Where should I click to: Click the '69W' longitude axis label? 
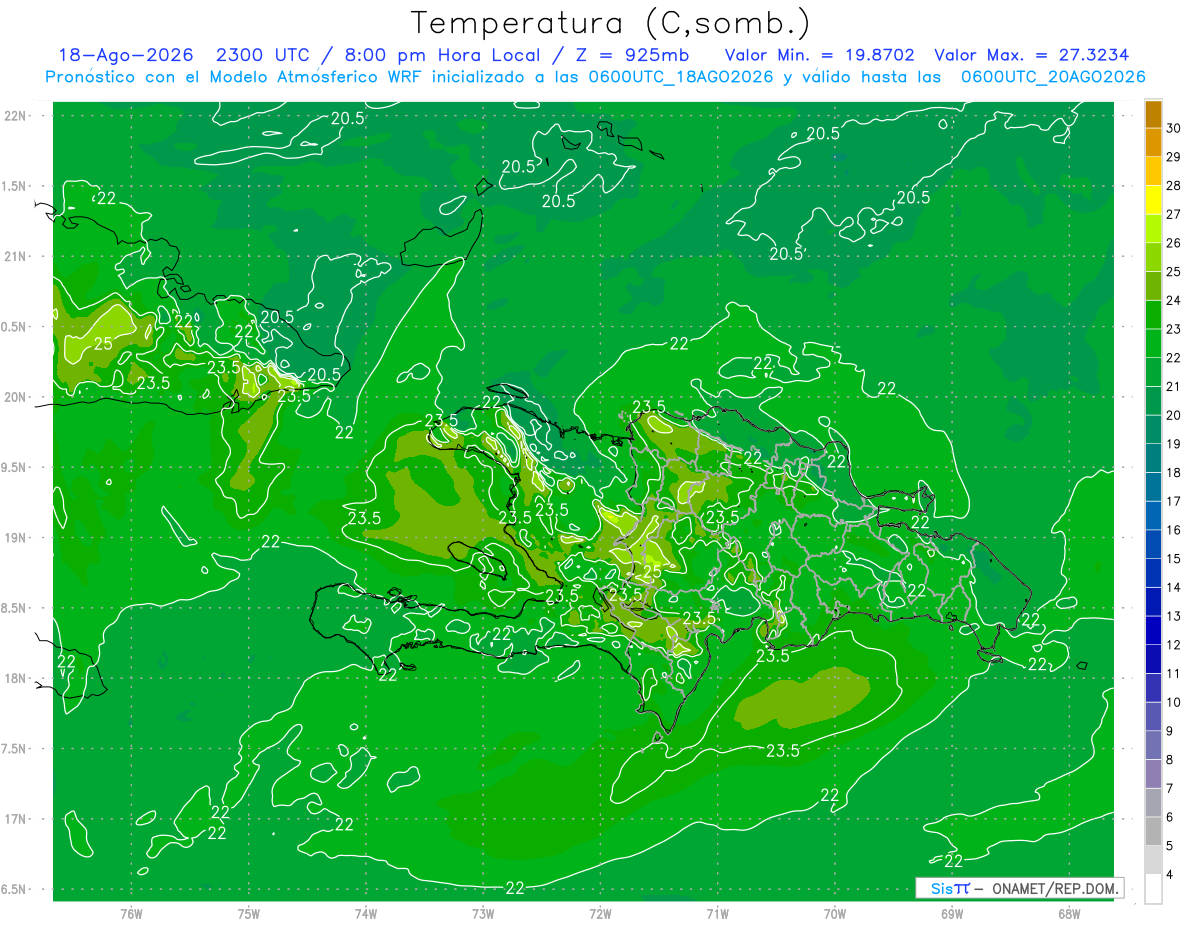point(952,913)
